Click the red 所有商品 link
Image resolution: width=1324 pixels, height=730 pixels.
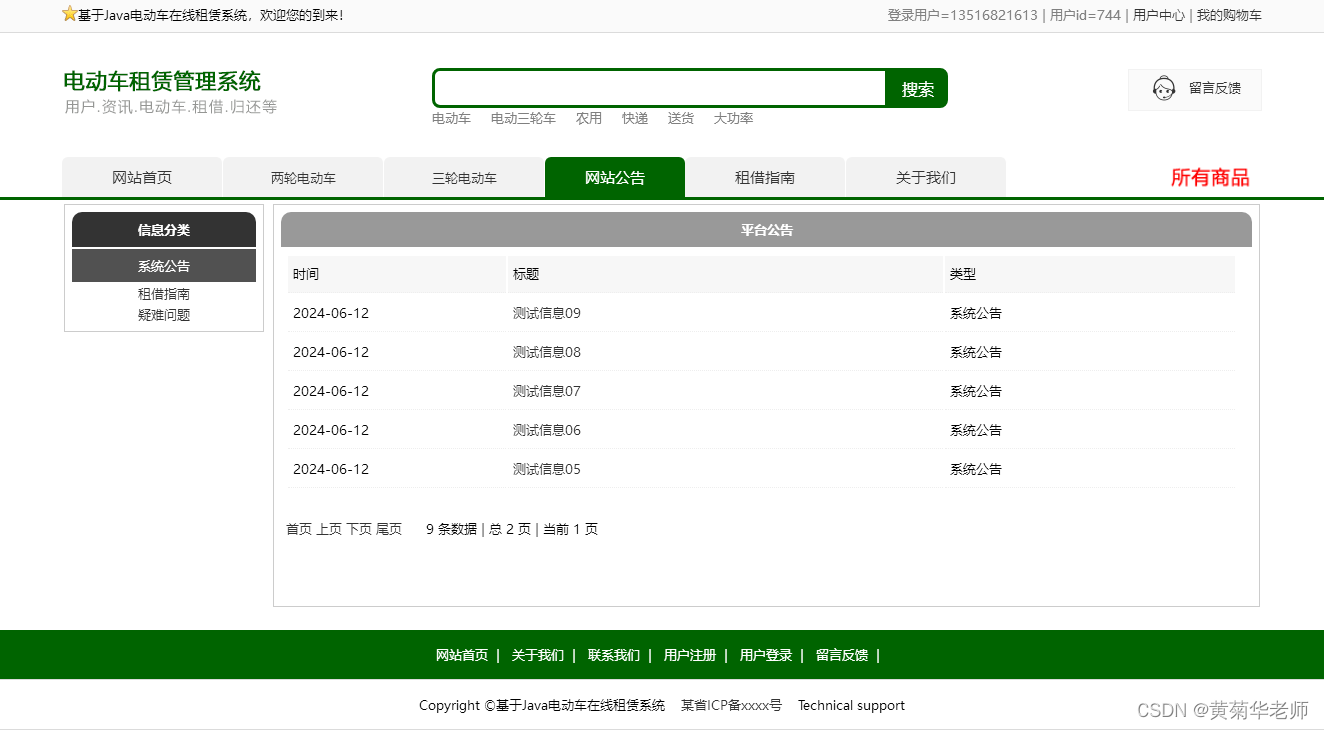tap(1210, 177)
